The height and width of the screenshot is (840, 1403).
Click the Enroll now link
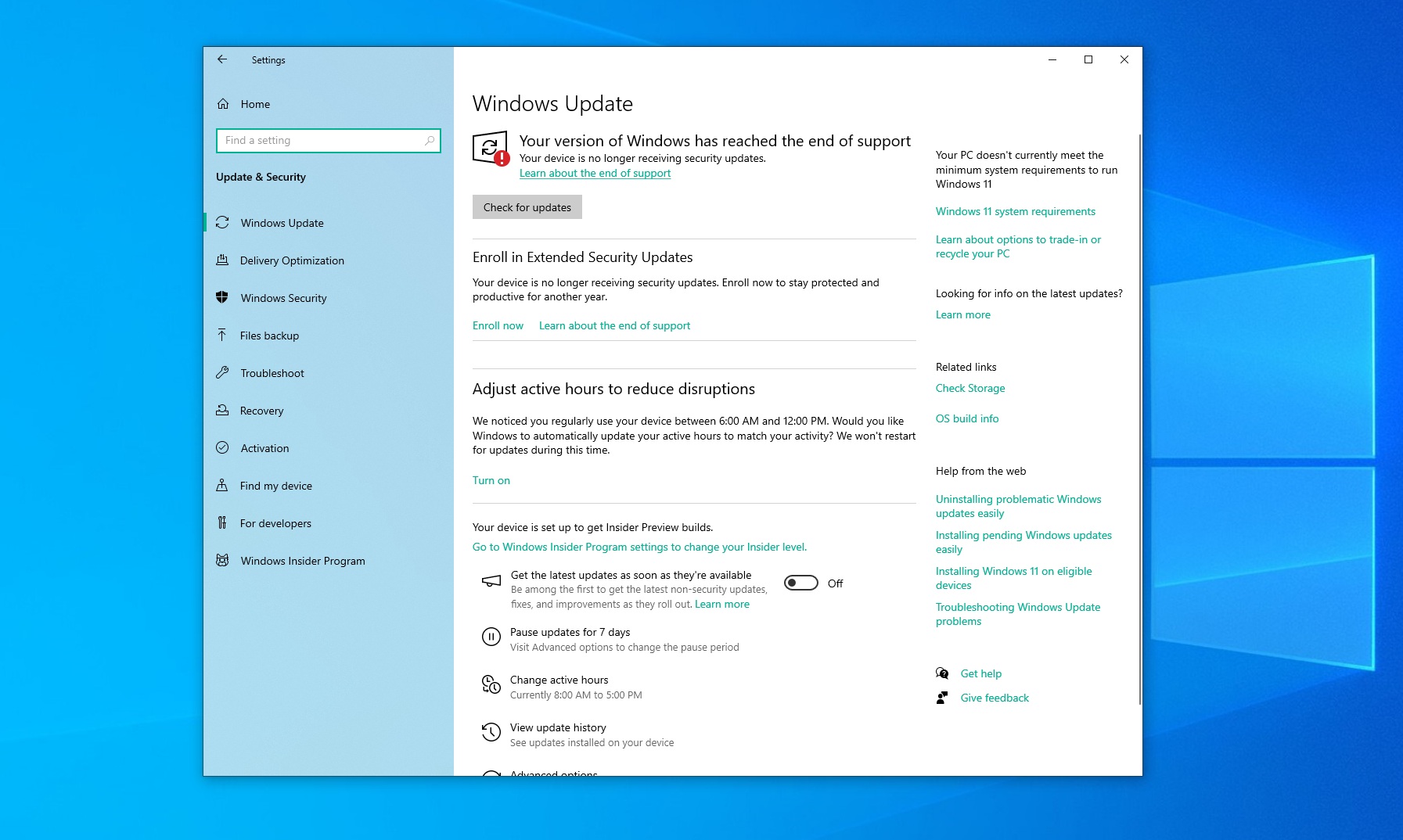(x=498, y=325)
